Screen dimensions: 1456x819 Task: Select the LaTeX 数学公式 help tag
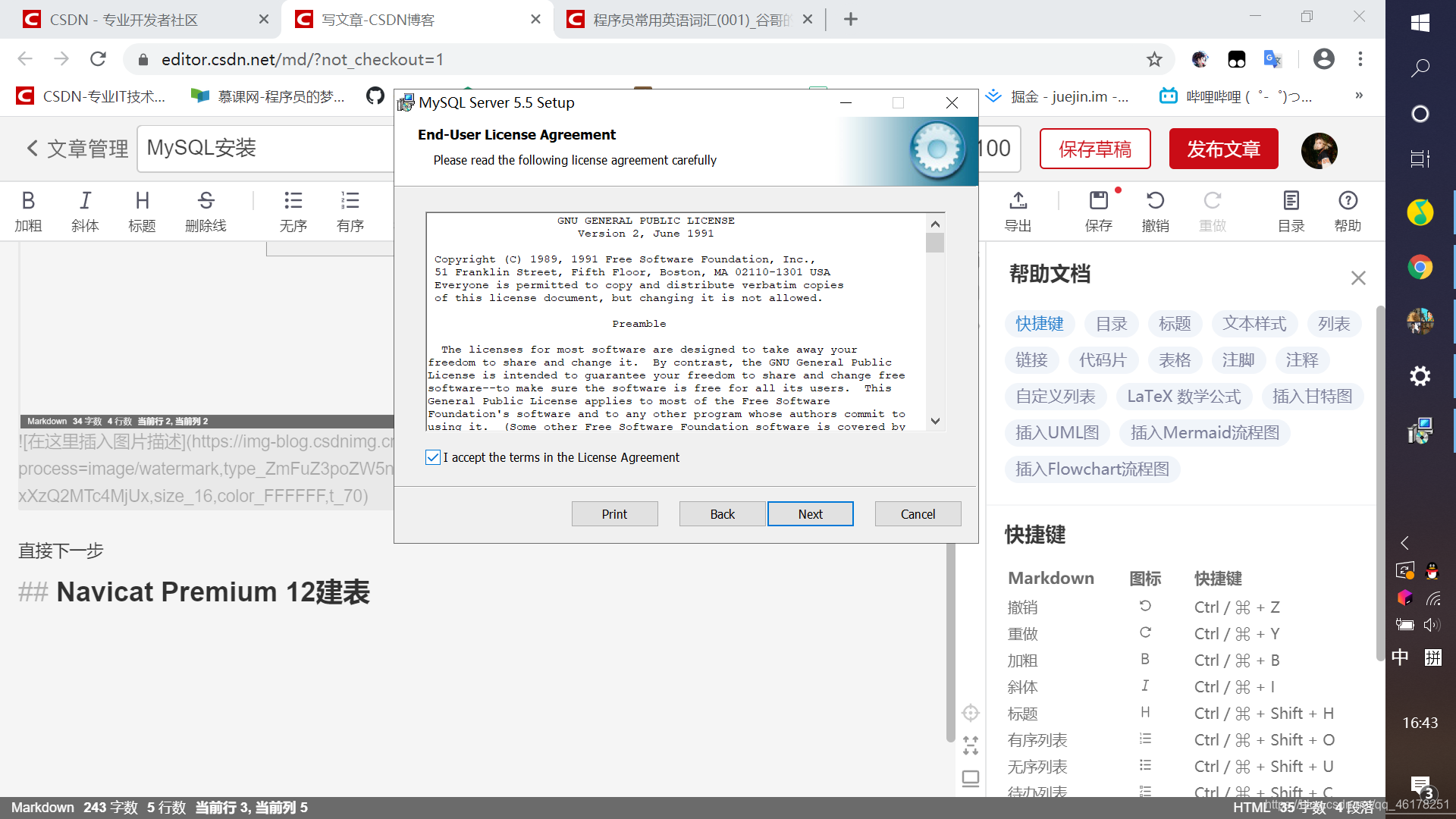coord(1183,397)
